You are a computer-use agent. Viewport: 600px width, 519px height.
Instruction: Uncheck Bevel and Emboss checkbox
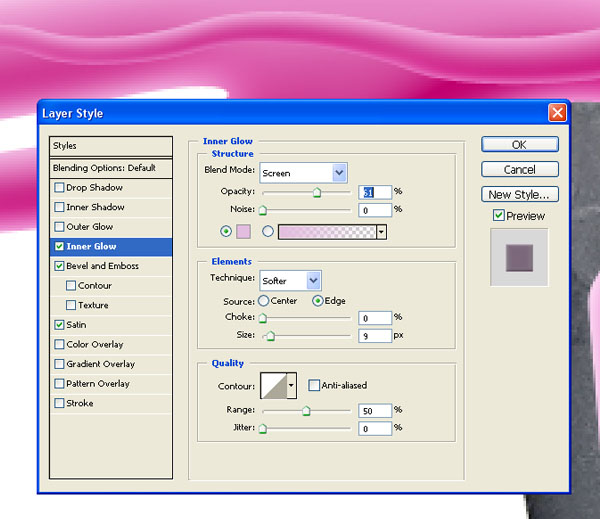(59, 266)
